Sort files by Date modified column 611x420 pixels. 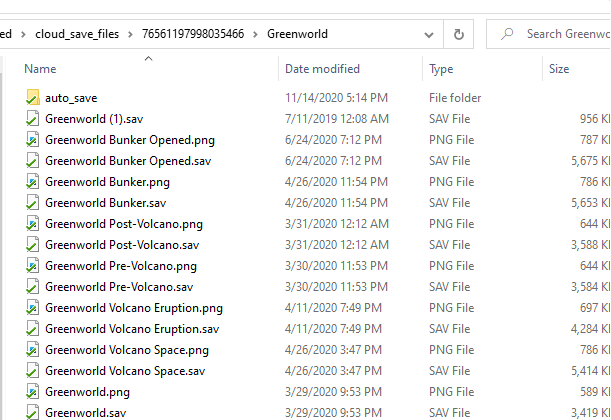(x=322, y=69)
